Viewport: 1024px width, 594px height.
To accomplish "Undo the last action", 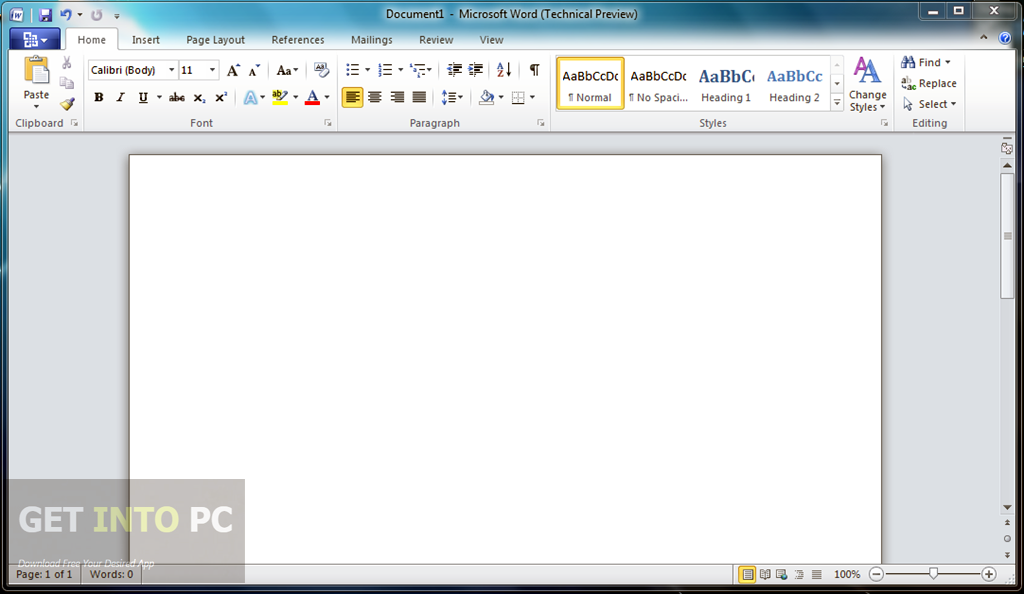I will click(x=65, y=14).
